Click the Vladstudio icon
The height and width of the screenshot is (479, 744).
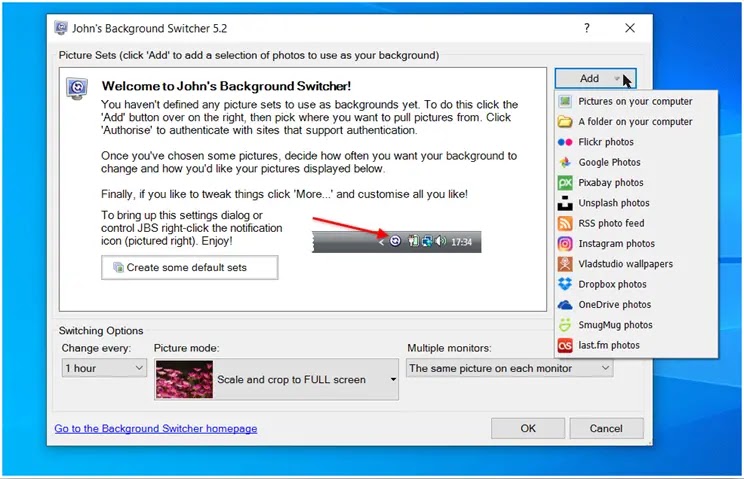click(x=565, y=264)
